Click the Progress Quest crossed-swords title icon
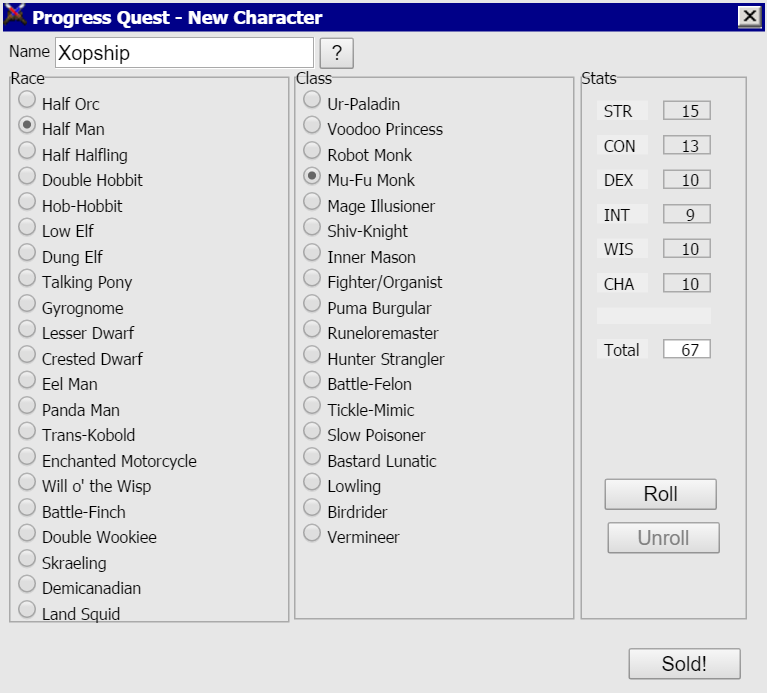Viewport: 767px width, 693px height. point(15,16)
